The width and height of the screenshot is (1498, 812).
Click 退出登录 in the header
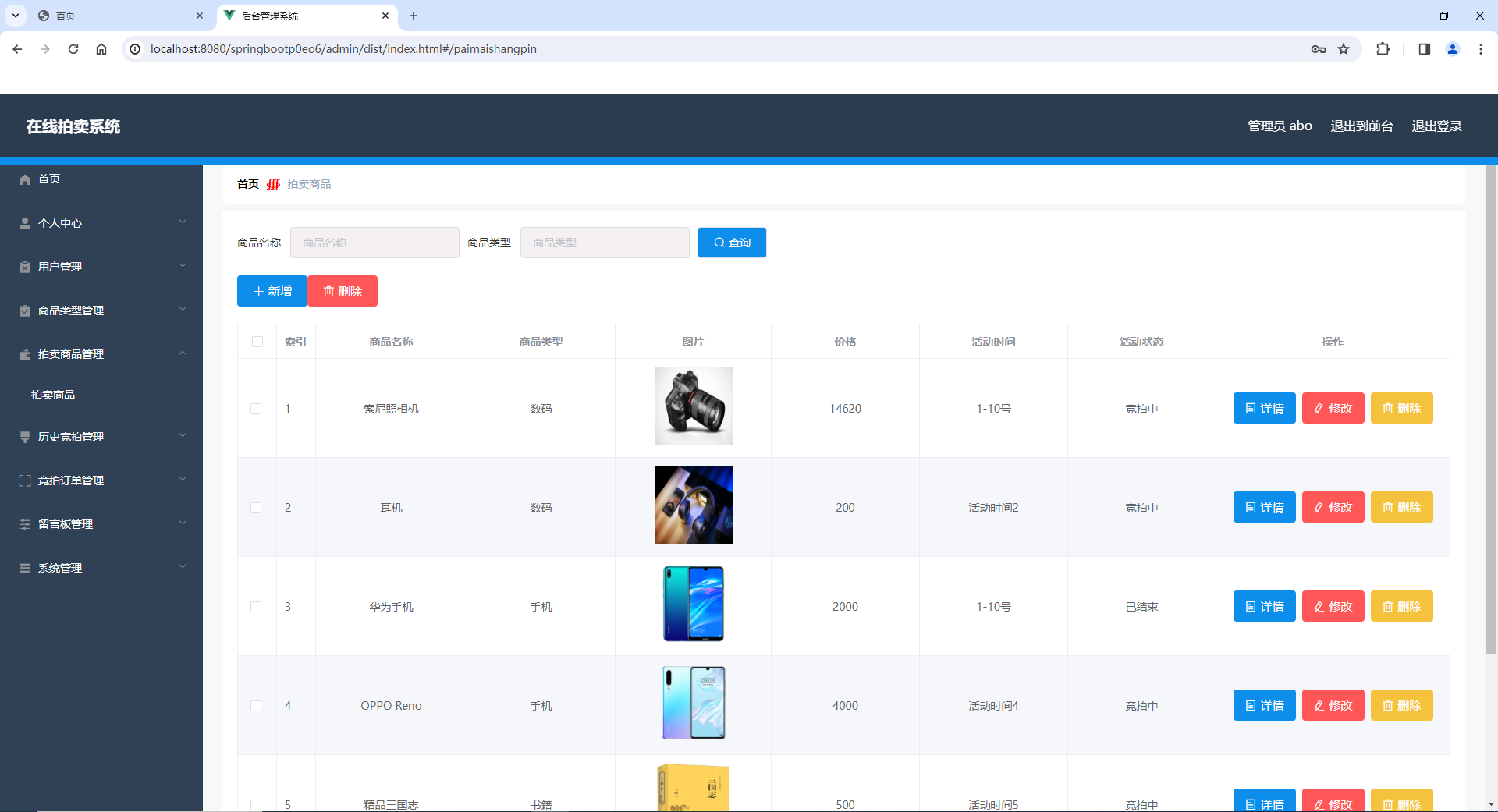tap(1436, 126)
